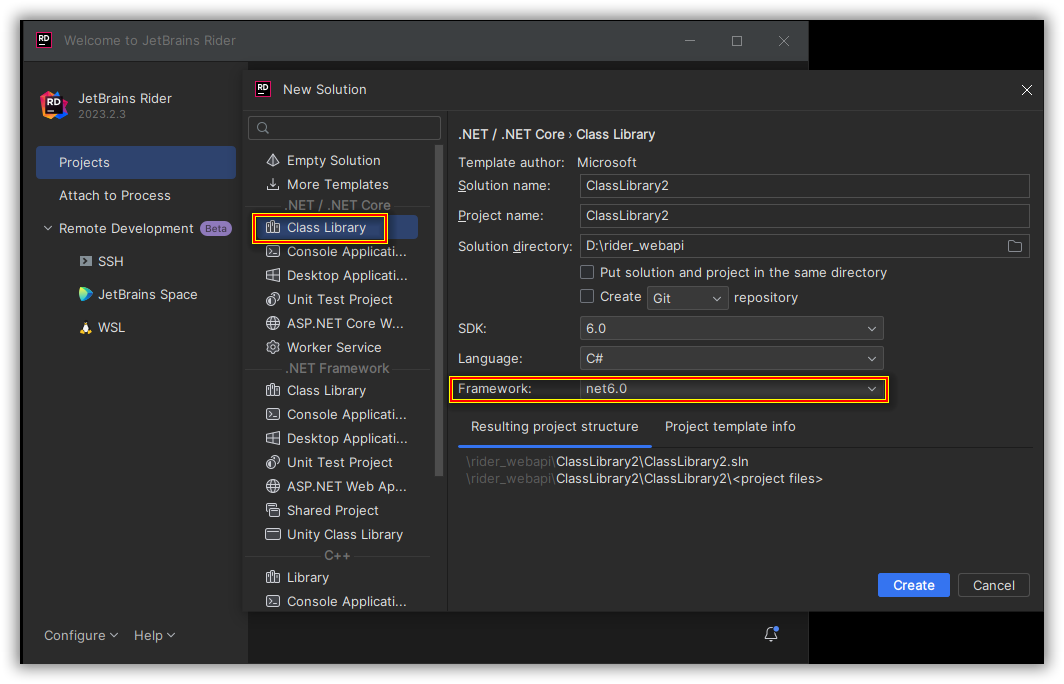Switch to Project template info tab
1064x684 pixels.
(x=730, y=427)
